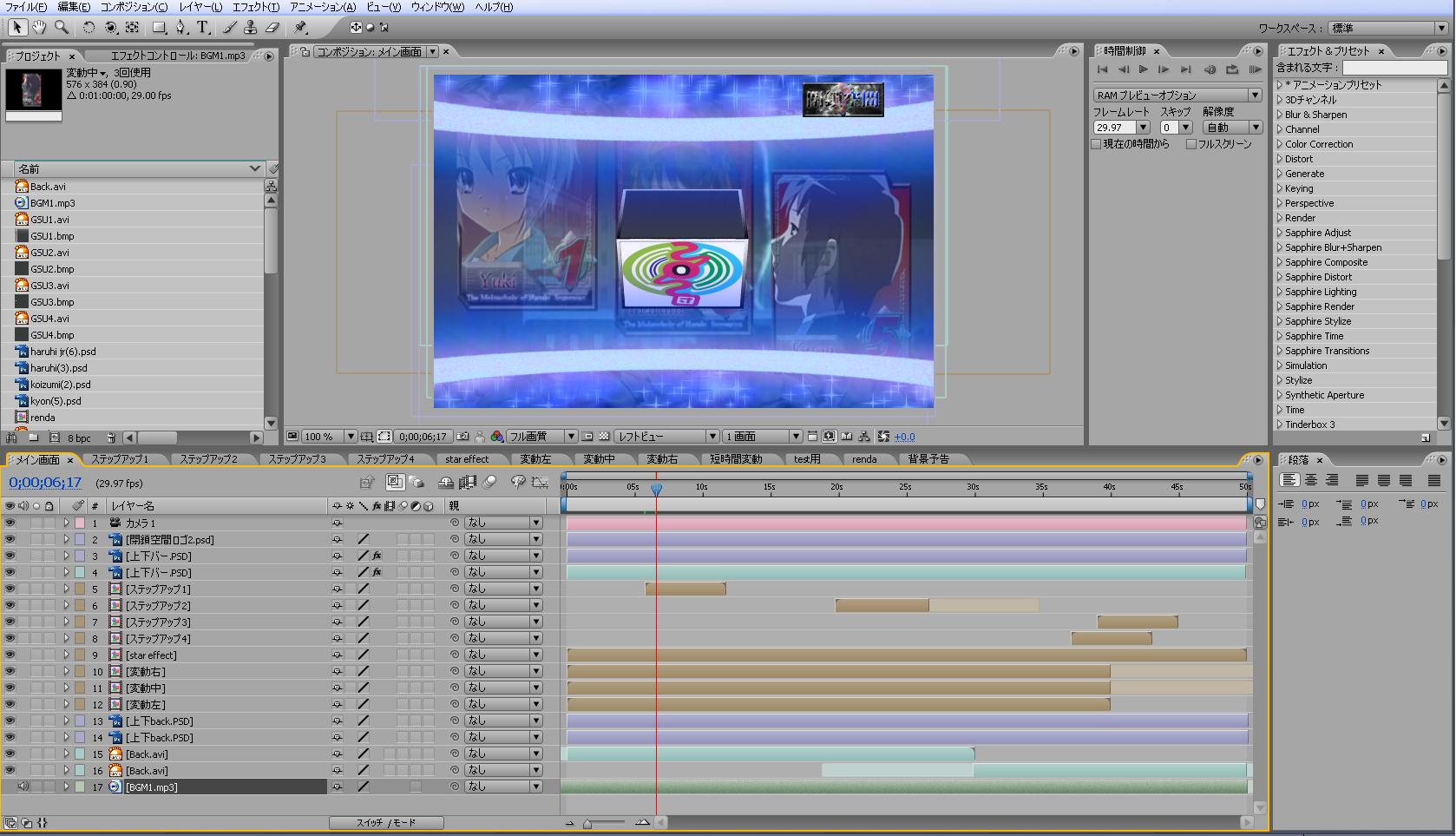This screenshot has width=1456, height=836.
Task: Switch to the 背景予告 timeline tab
Action: (928, 459)
